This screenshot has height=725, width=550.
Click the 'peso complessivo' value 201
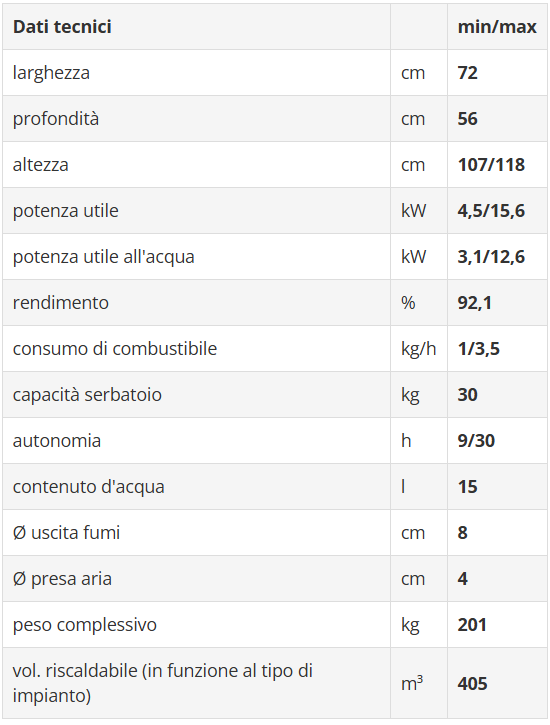[x=472, y=625]
